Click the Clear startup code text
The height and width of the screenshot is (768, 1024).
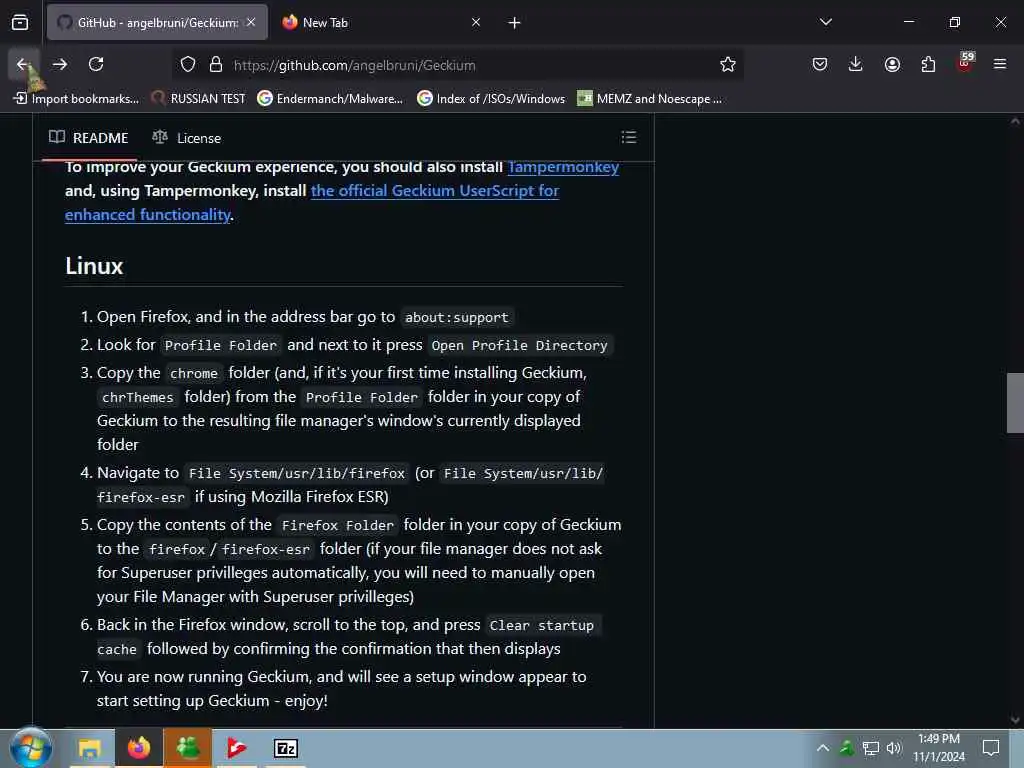(541, 626)
